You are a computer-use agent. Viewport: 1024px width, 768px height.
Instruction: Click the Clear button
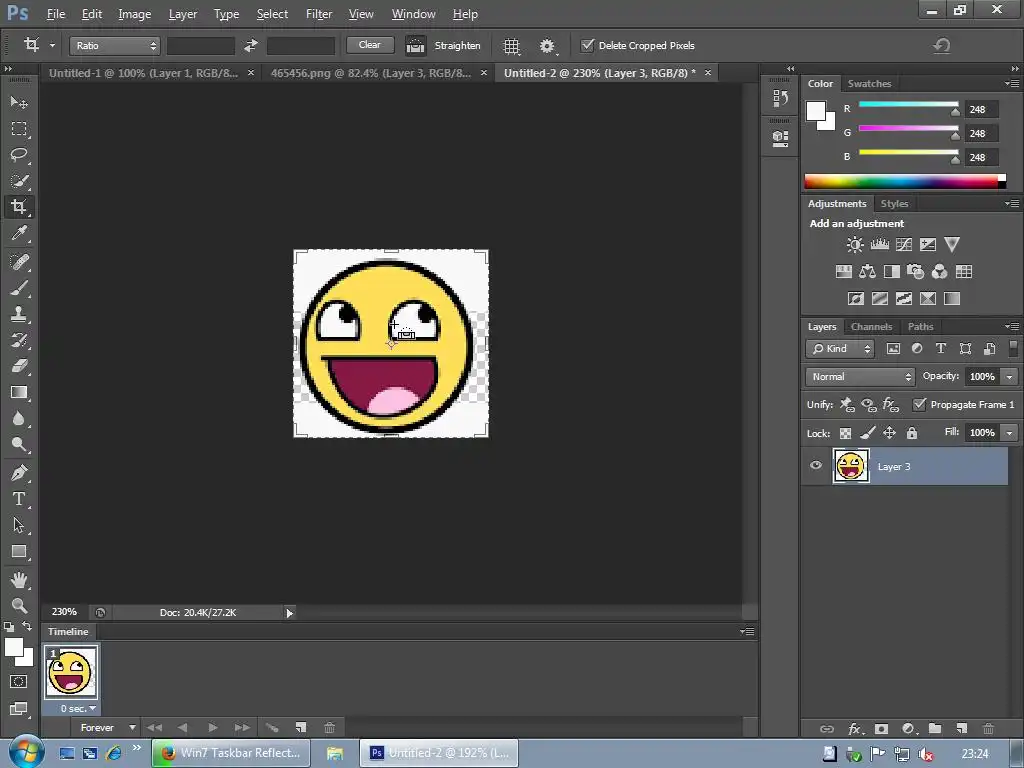coord(369,45)
